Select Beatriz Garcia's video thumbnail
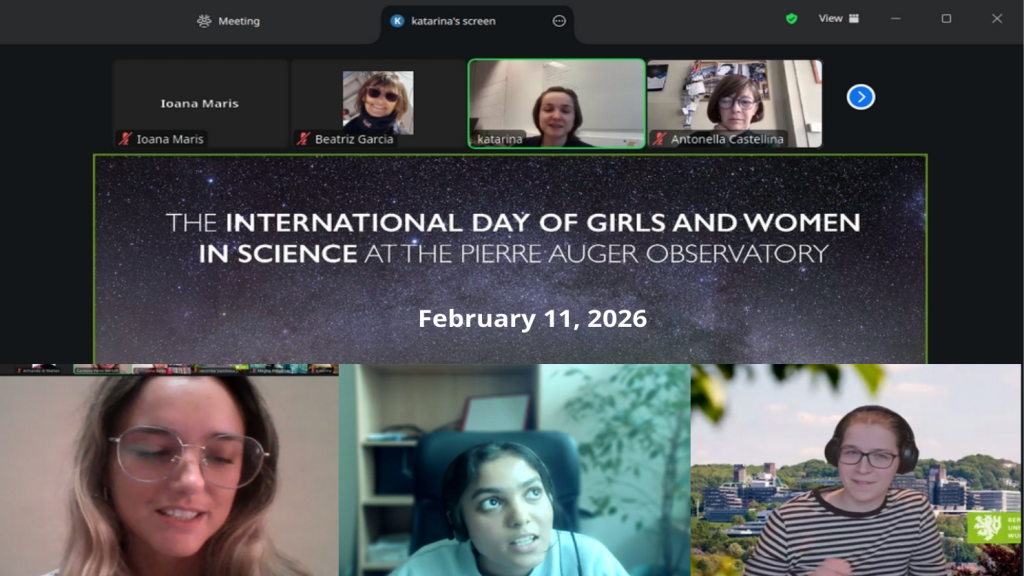1024x576 pixels. click(378, 102)
